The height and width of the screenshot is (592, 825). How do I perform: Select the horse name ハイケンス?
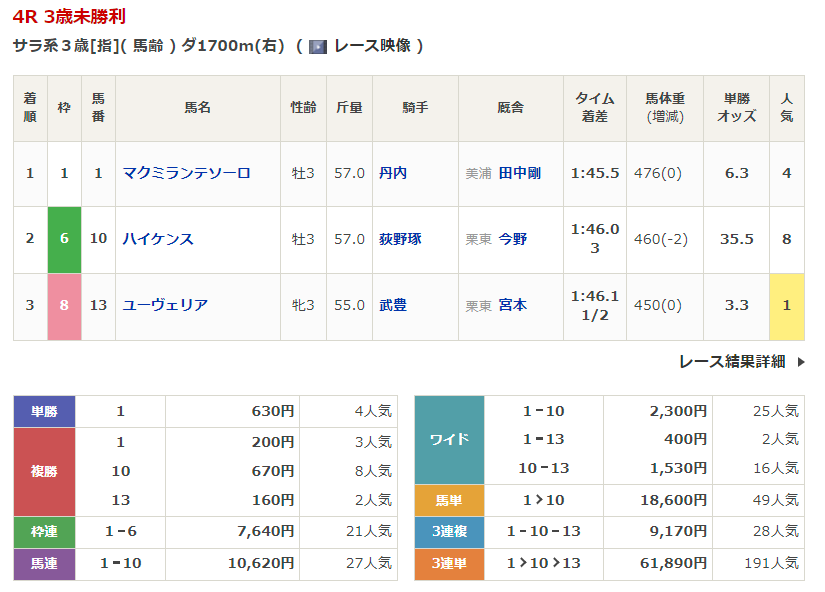[x=158, y=239]
